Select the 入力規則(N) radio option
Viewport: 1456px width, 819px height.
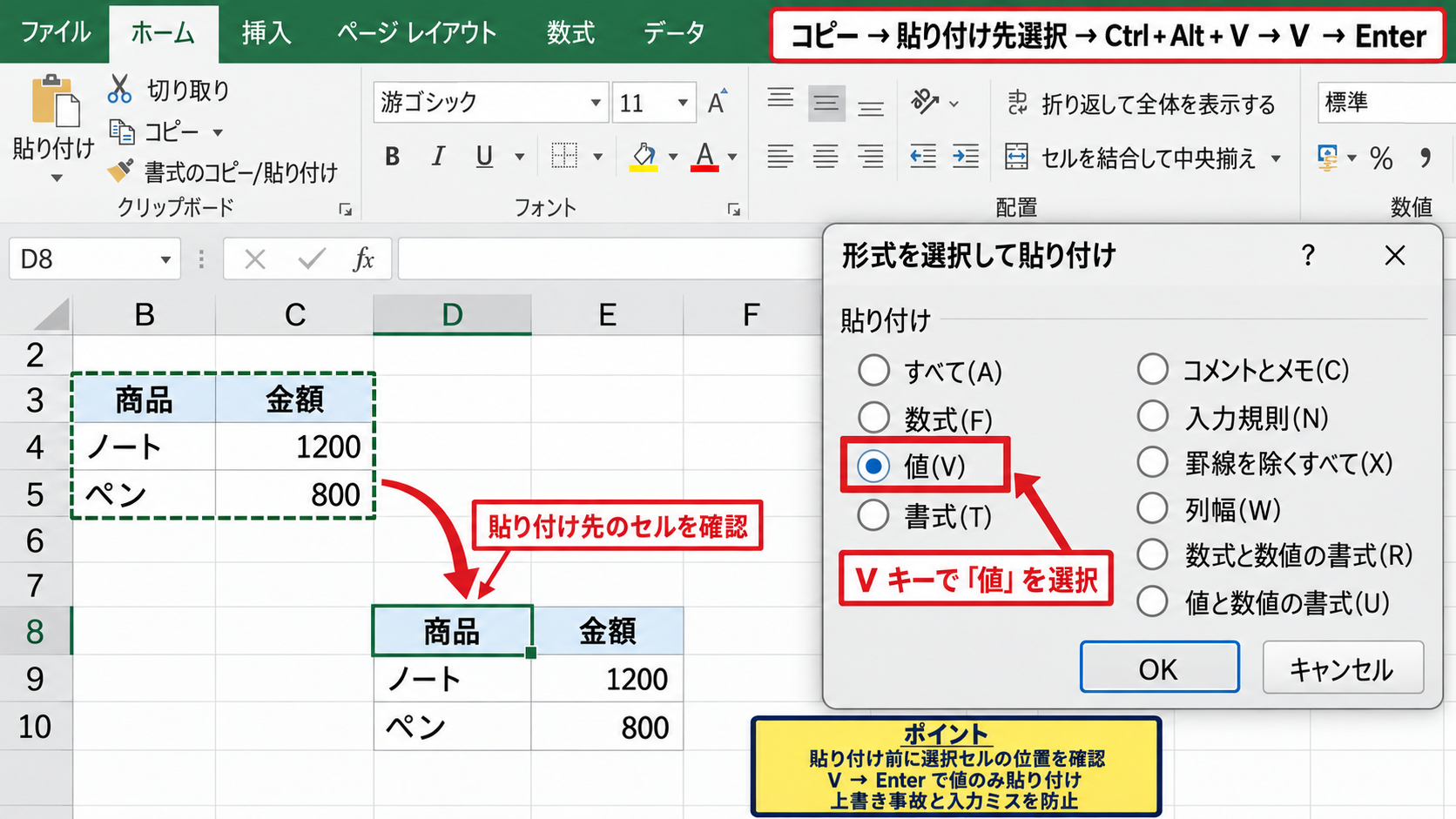point(1152,416)
